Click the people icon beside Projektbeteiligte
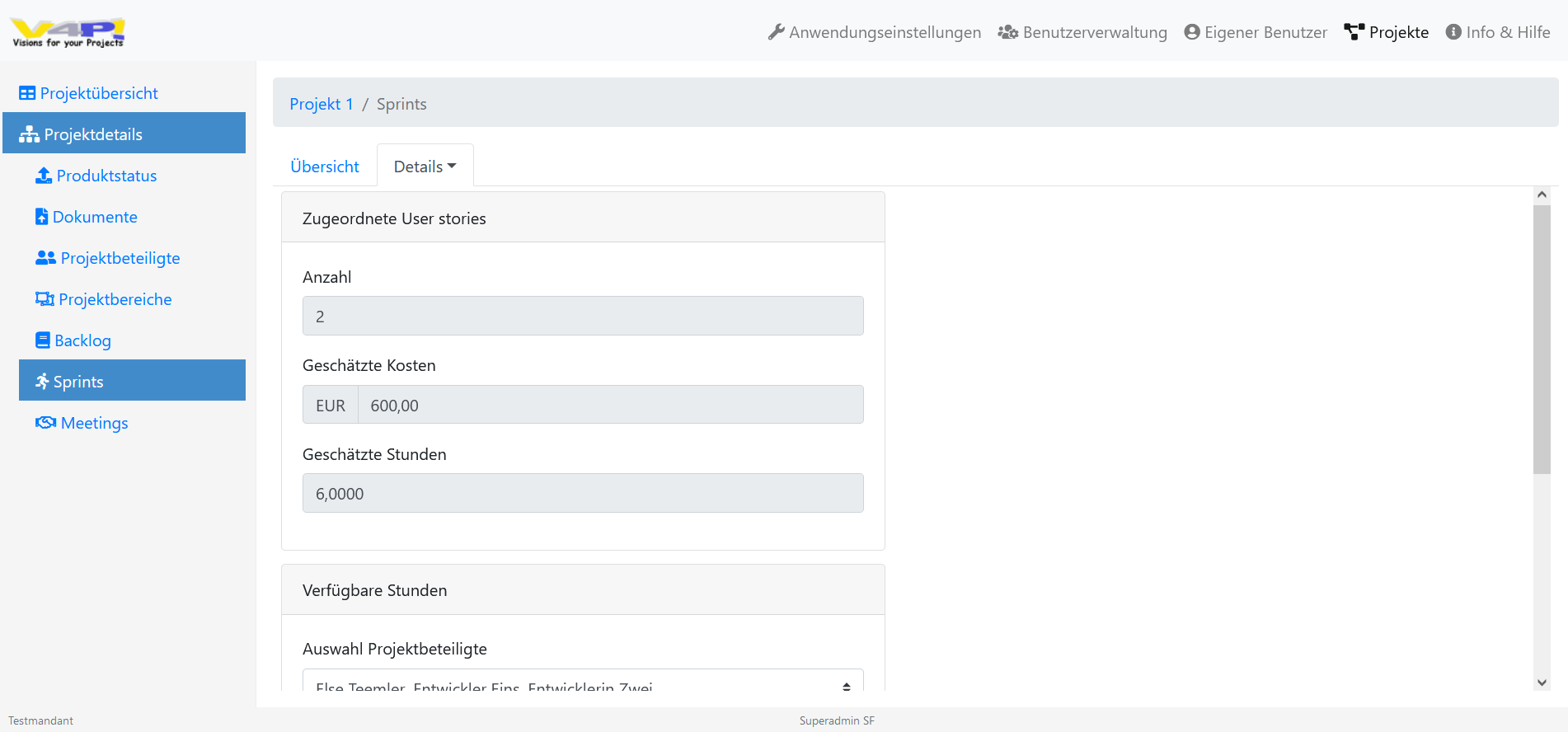 45,258
